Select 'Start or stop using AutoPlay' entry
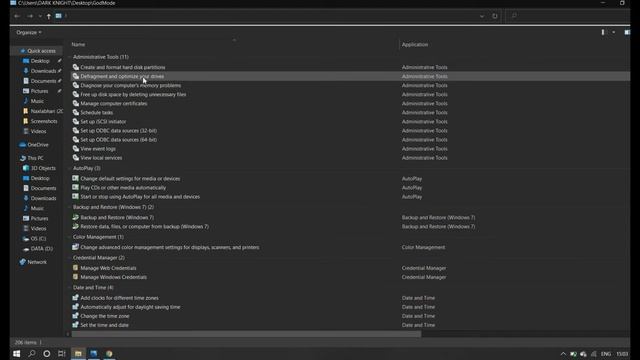The height and width of the screenshot is (360, 640). [140, 197]
